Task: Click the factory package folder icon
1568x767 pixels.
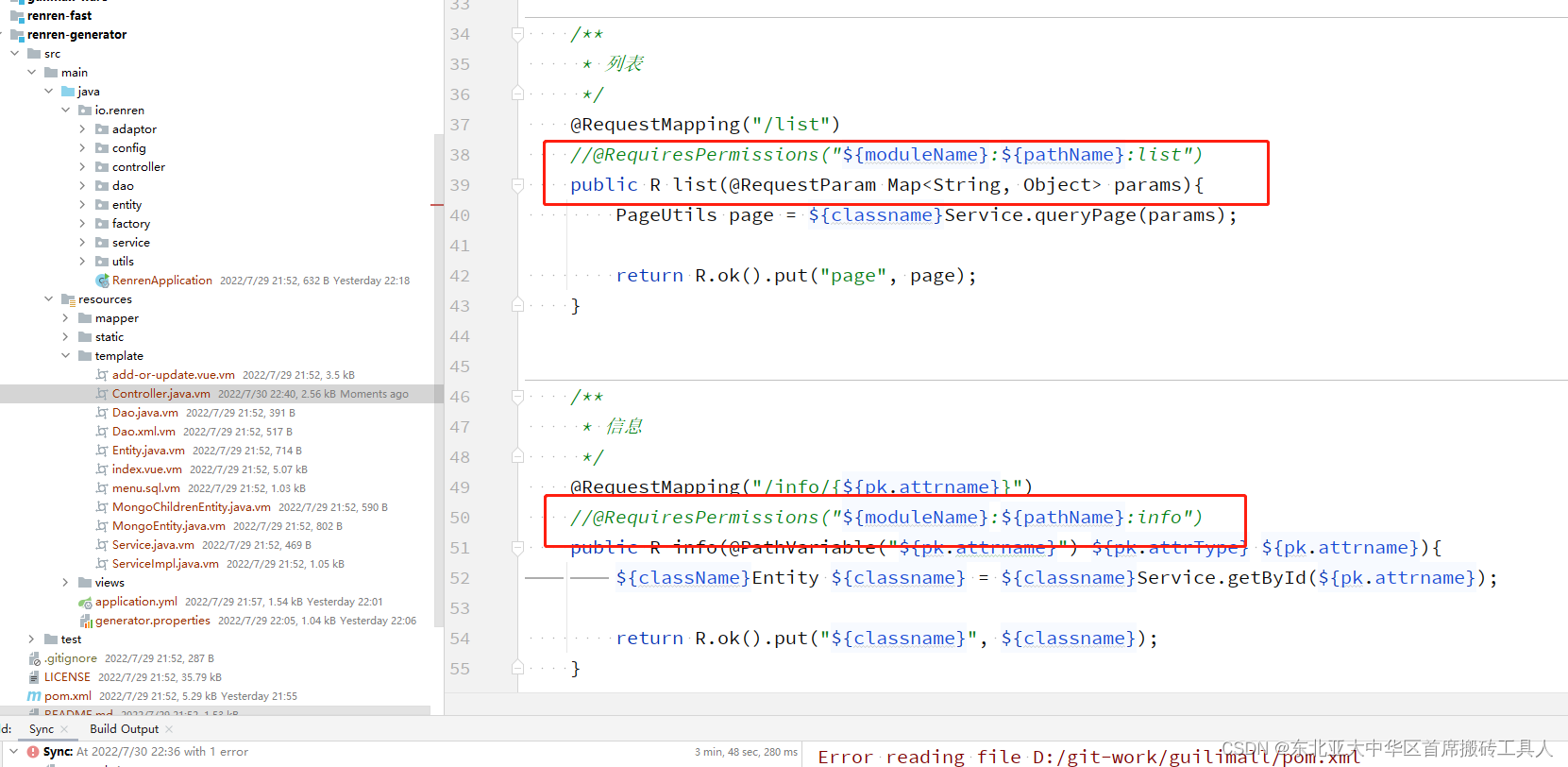Action: (x=102, y=224)
